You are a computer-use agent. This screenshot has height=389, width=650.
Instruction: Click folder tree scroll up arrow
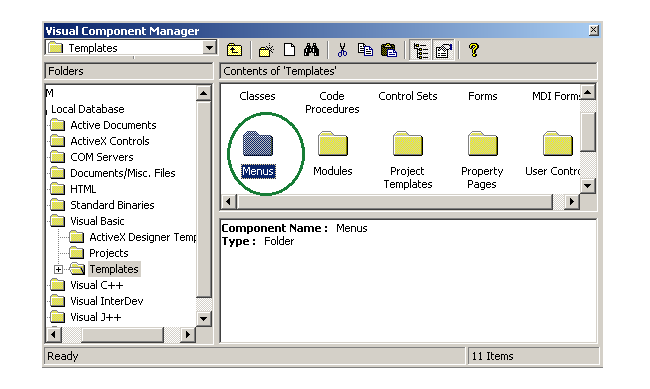pyautogui.click(x=203, y=93)
